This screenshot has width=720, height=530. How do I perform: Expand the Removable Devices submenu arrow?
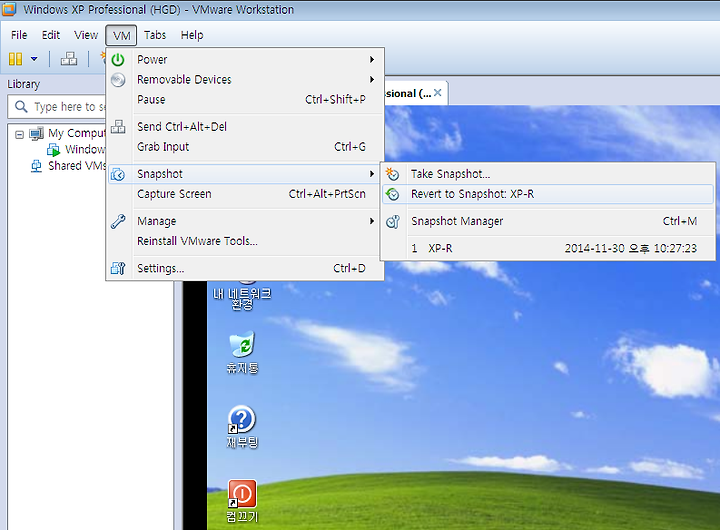pyautogui.click(x=372, y=79)
